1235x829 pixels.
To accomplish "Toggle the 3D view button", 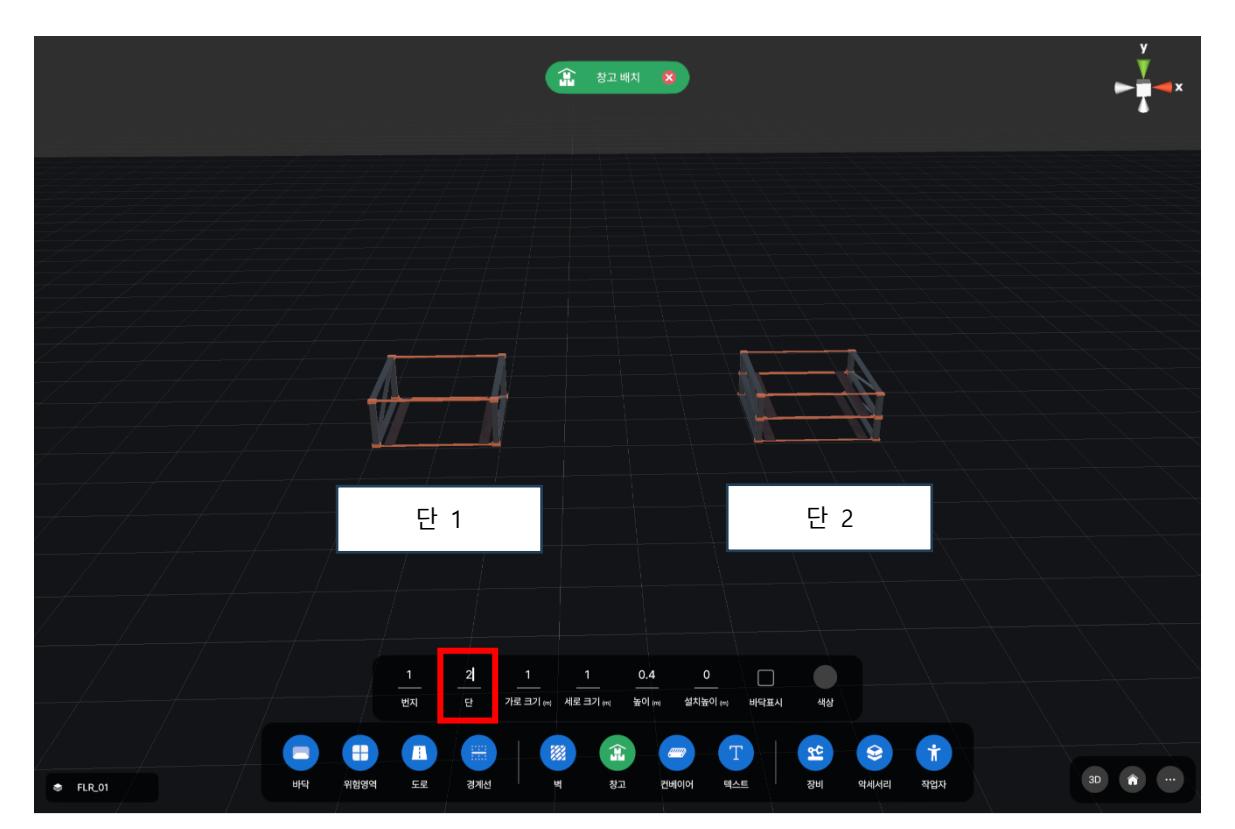I will (1095, 778).
